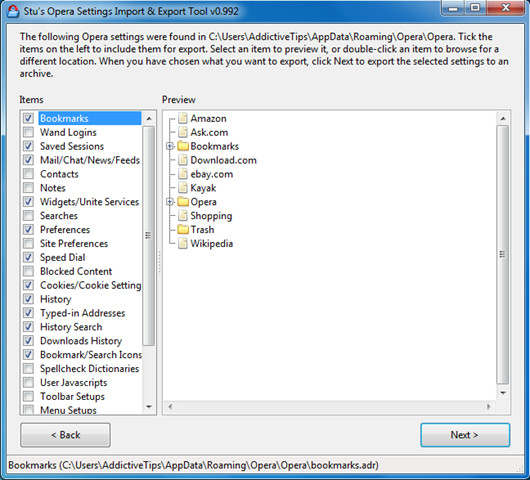Enable the Wand Logins checkbox
Screen dimensions: 530x480
pos(28,132)
